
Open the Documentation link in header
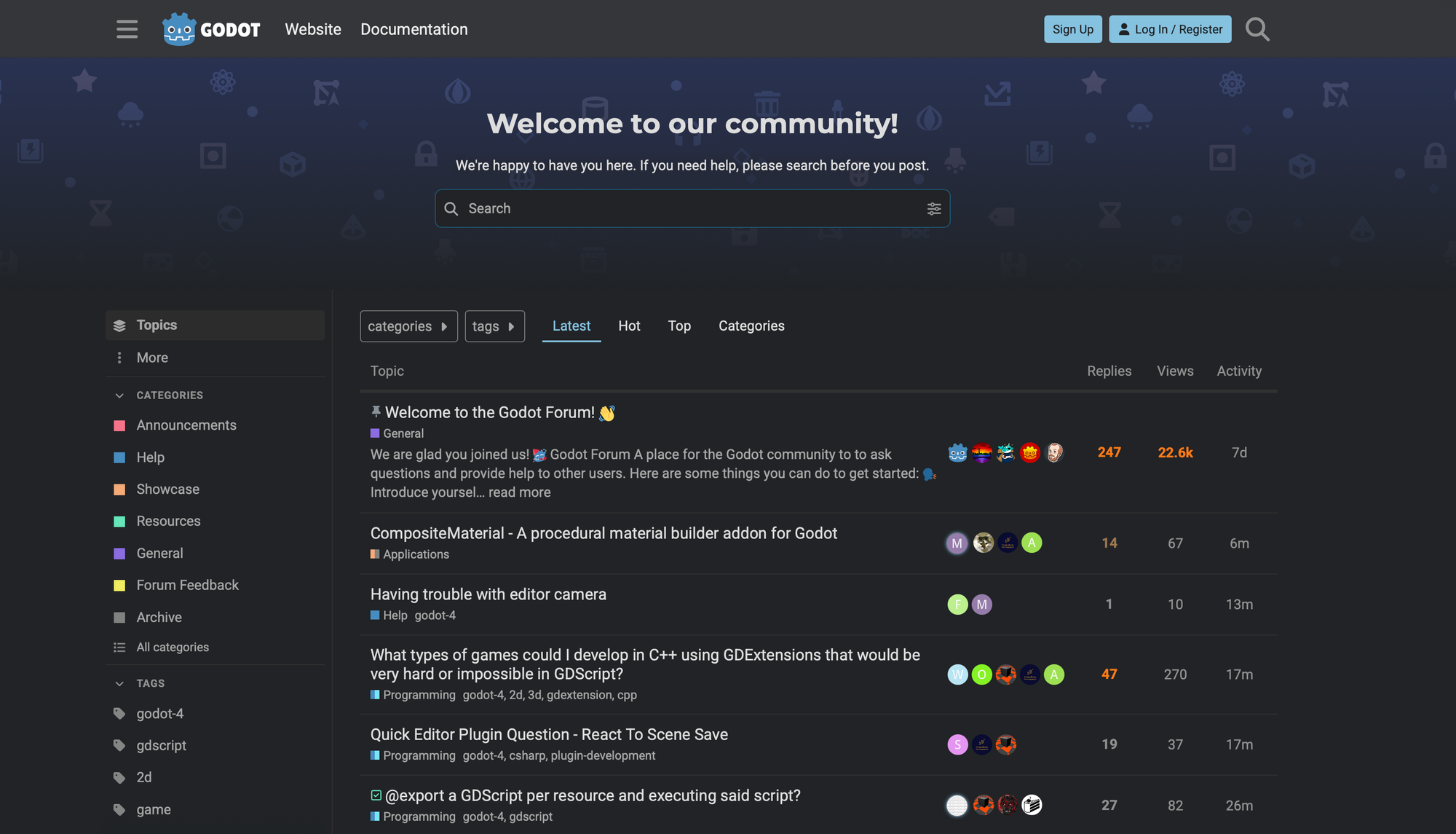point(414,29)
